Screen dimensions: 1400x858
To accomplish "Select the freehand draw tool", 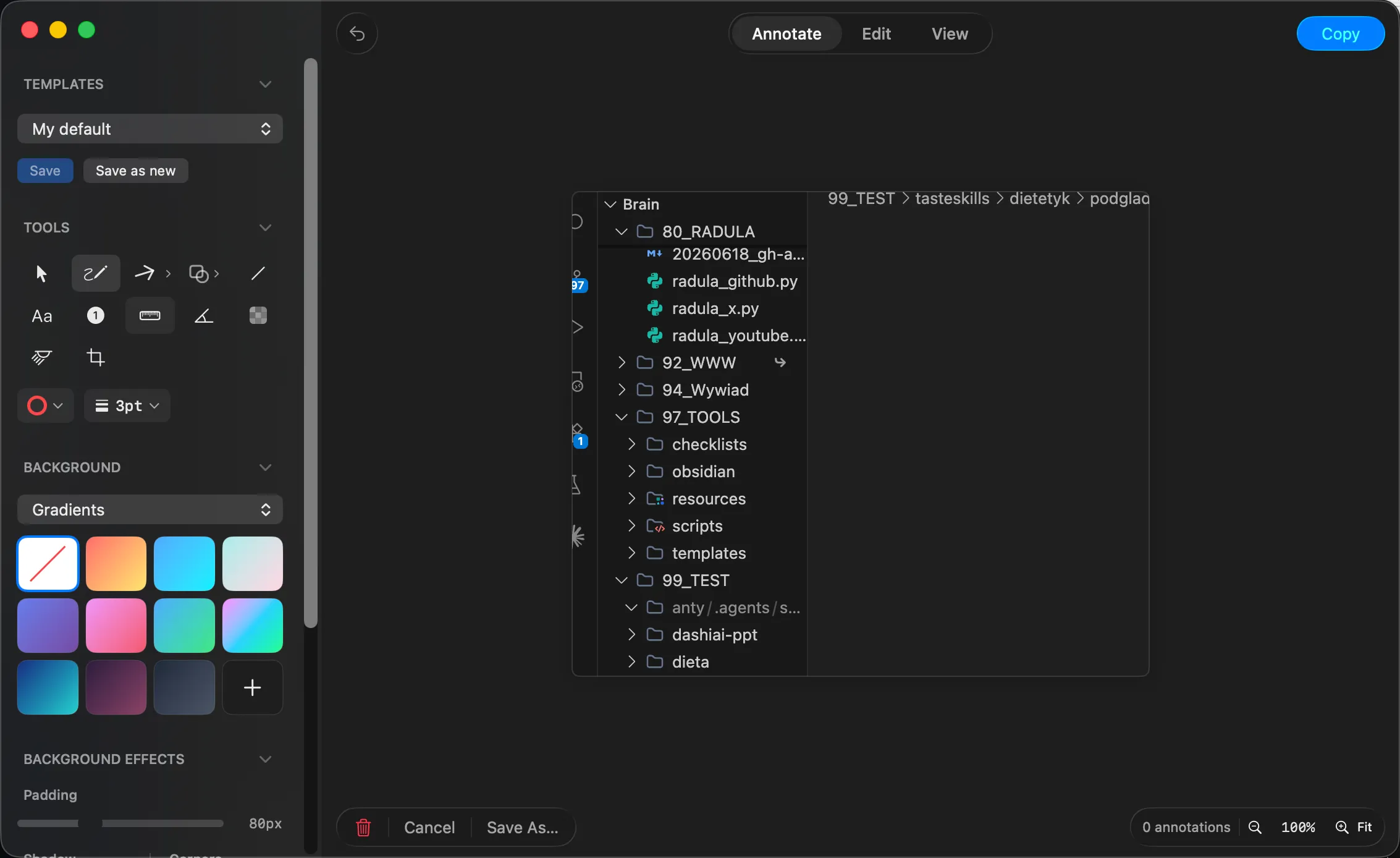I will pyautogui.click(x=95, y=273).
